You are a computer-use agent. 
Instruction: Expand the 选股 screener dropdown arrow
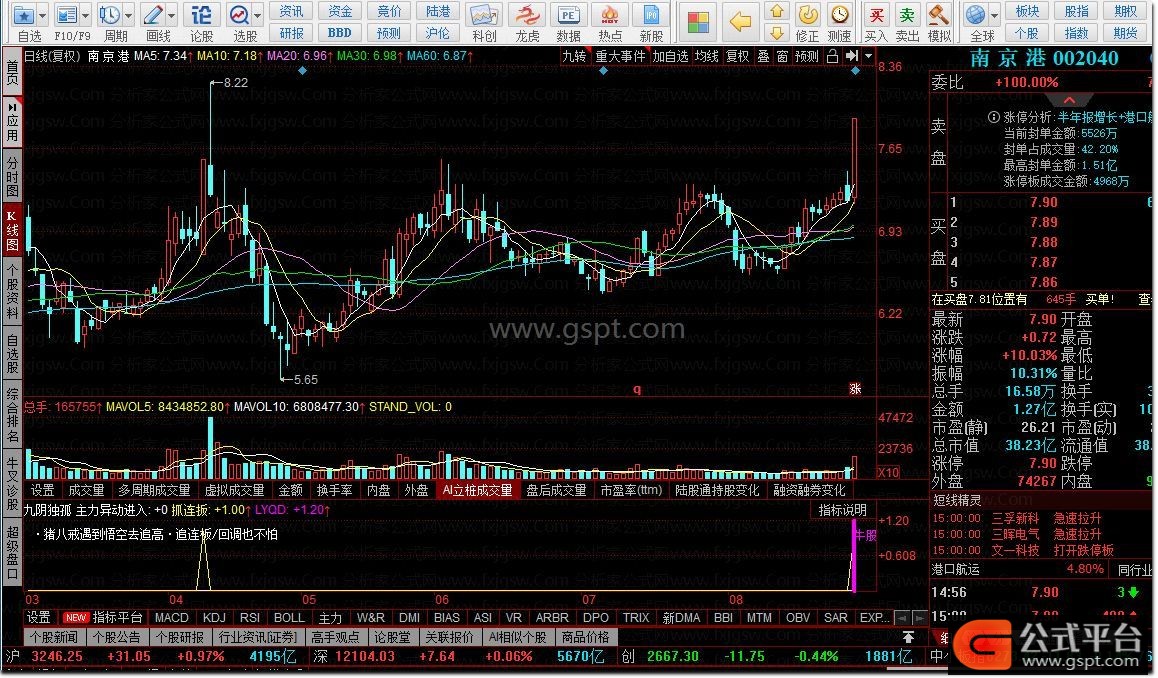258,16
